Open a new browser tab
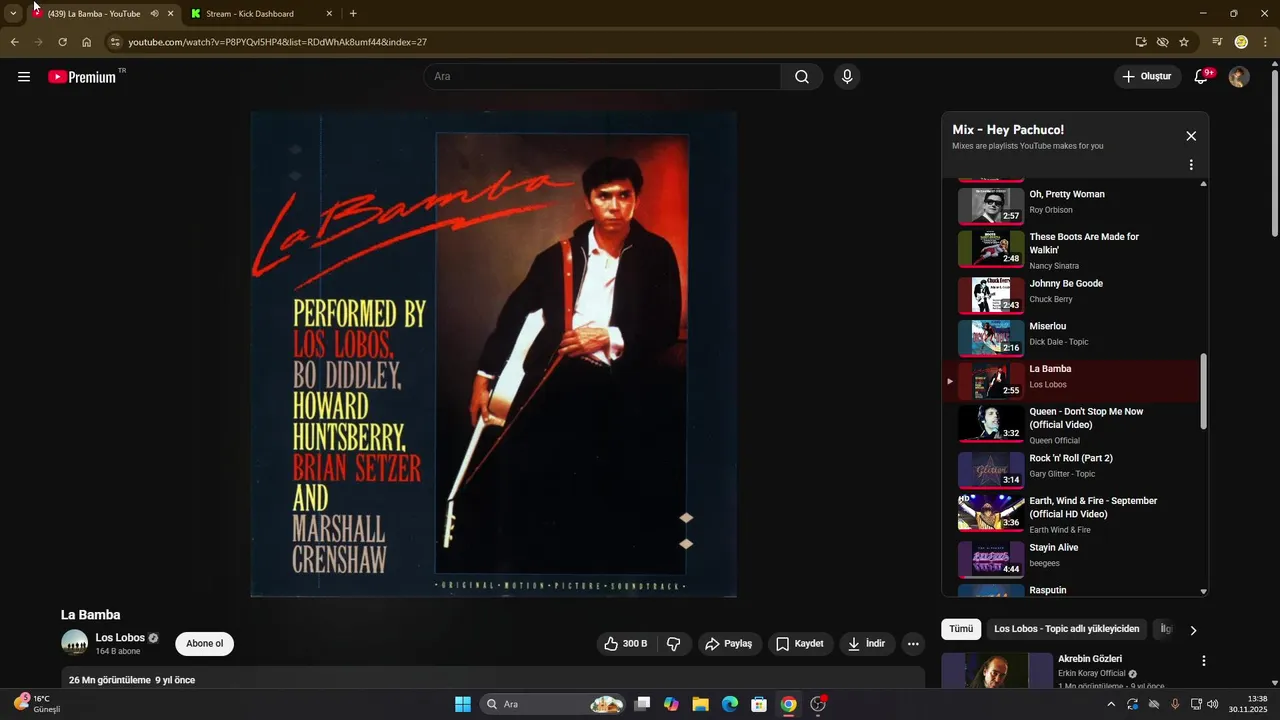Image resolution: width=1280 pixels, height=720 pixels. (x=353, y=14)
